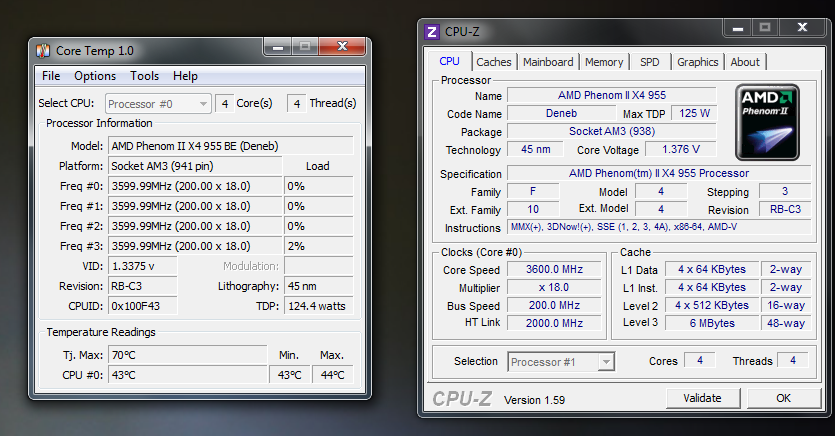Click the Bus Speed value 200.0 MHz
The width and height of the screenshot is (835, 436).
[554, 306]
